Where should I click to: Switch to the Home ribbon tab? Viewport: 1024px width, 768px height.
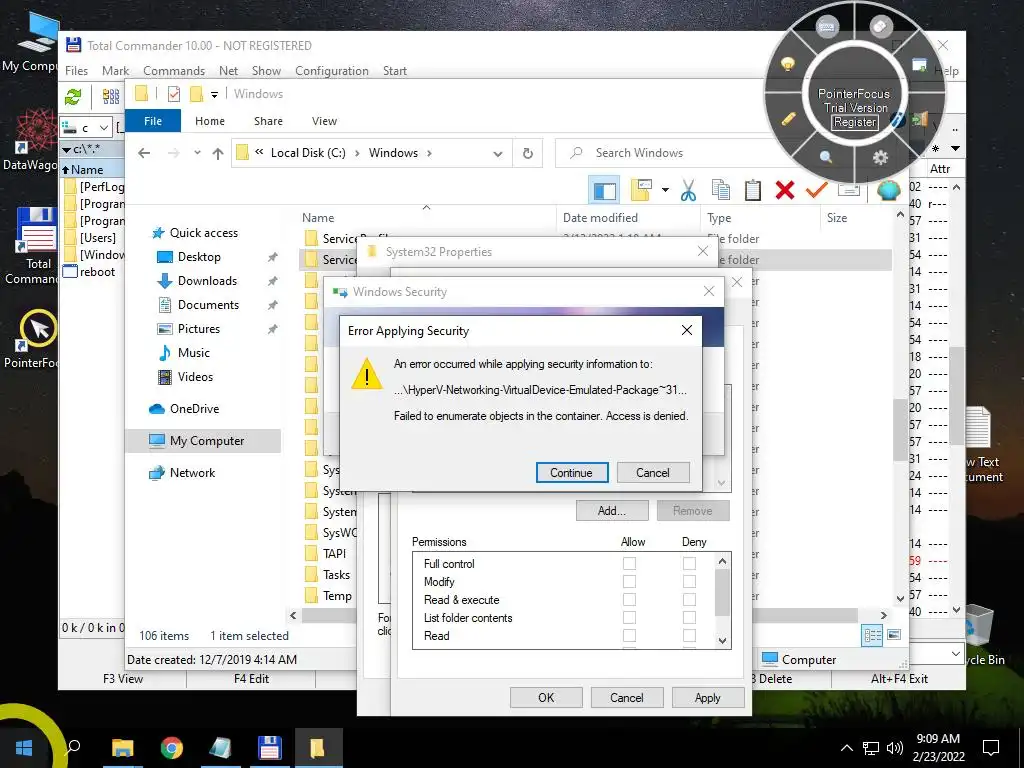point(210,121)
